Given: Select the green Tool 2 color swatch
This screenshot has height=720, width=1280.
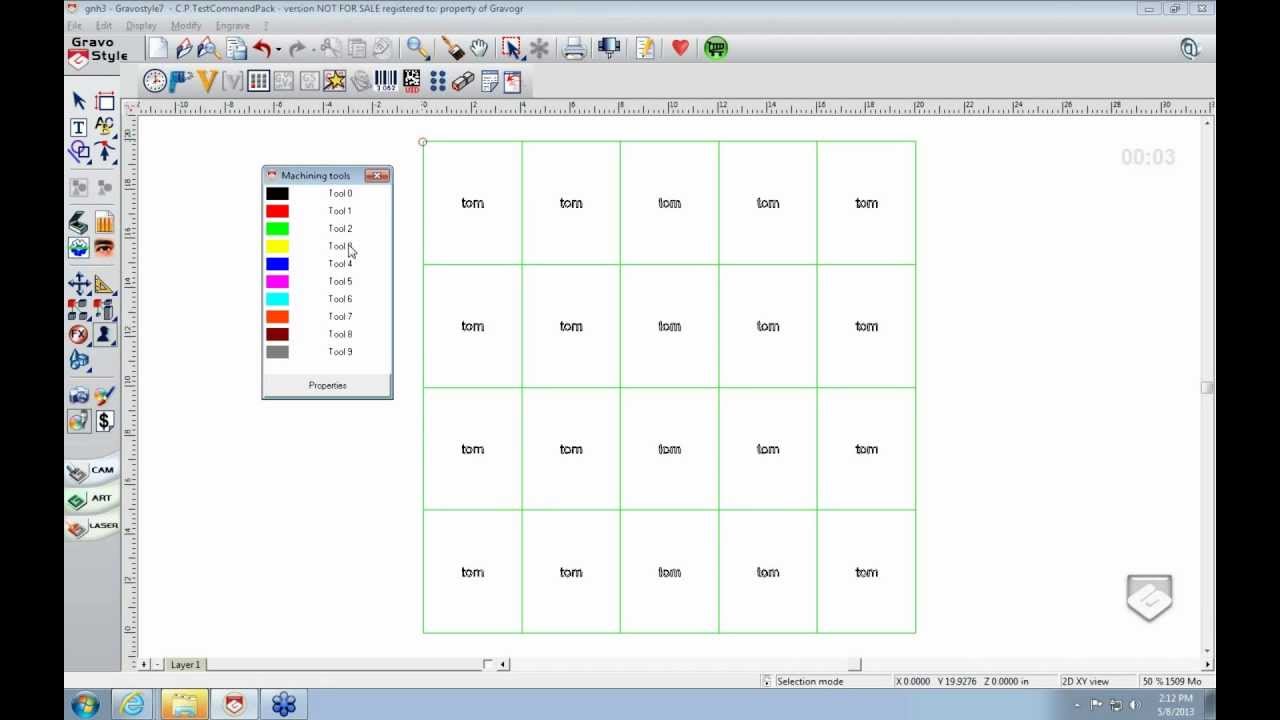Looking at the screenshot, I should [x=277, y=229].
